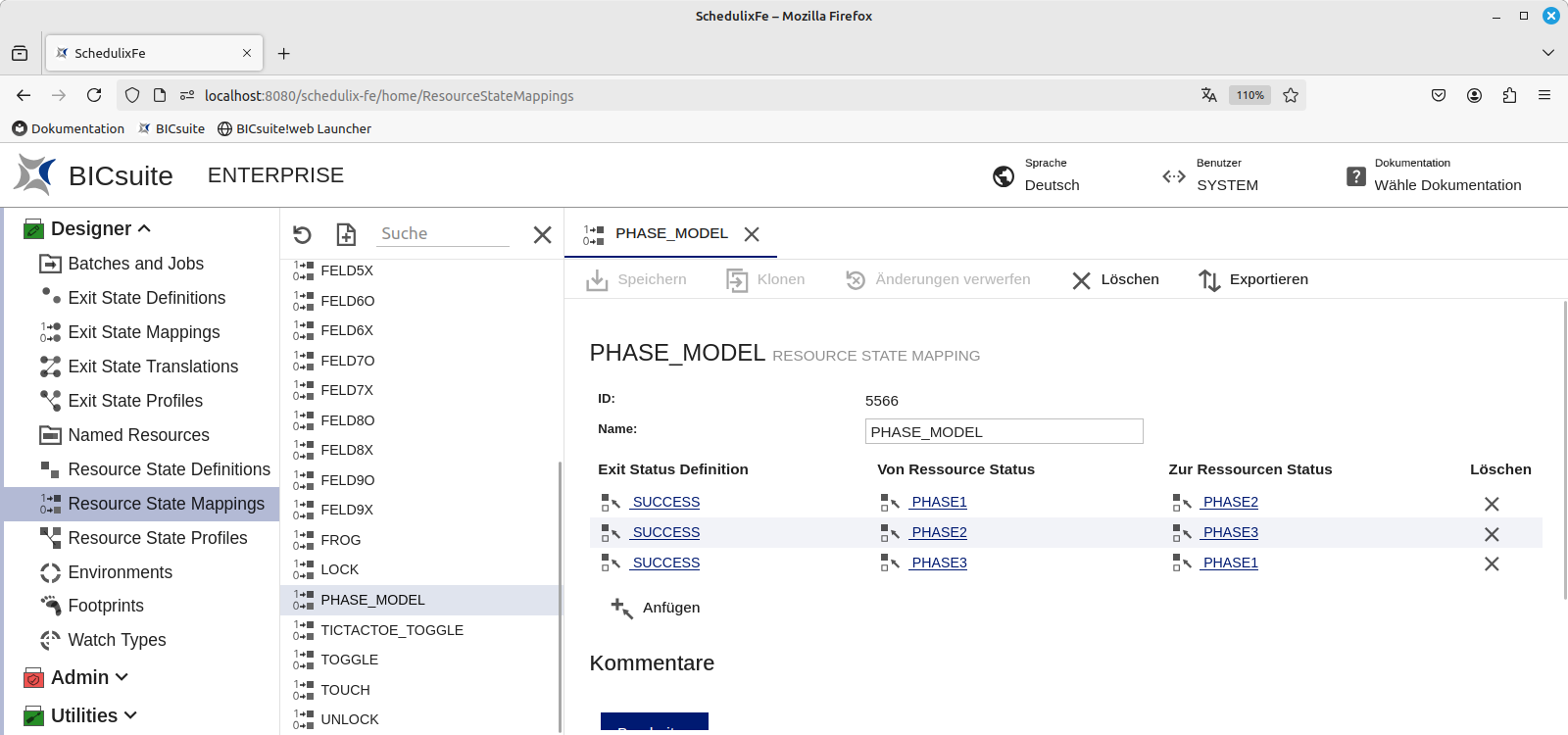Close the PHASE_MODEL tab
The width and height of the screenshot is (1568, 735).
tap(752, 234)
